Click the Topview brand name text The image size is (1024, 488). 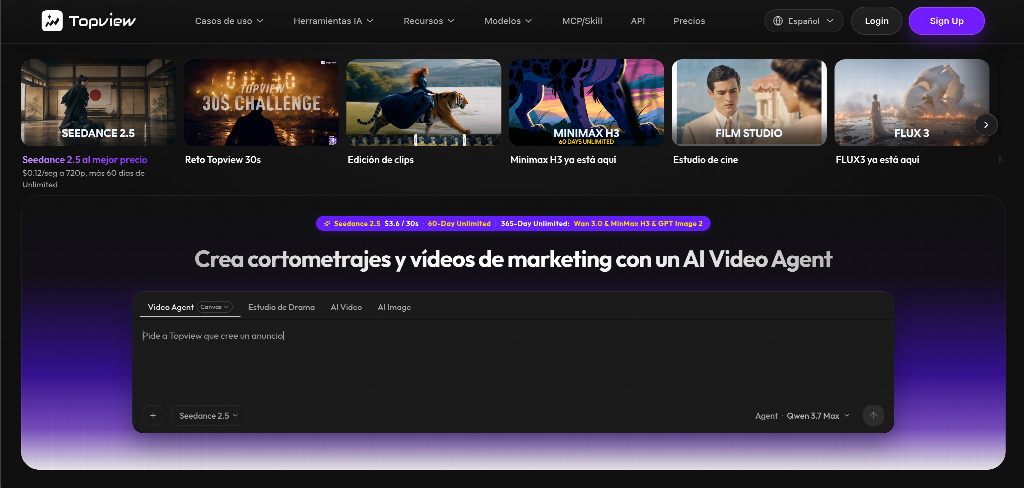(x=102, y=22)
